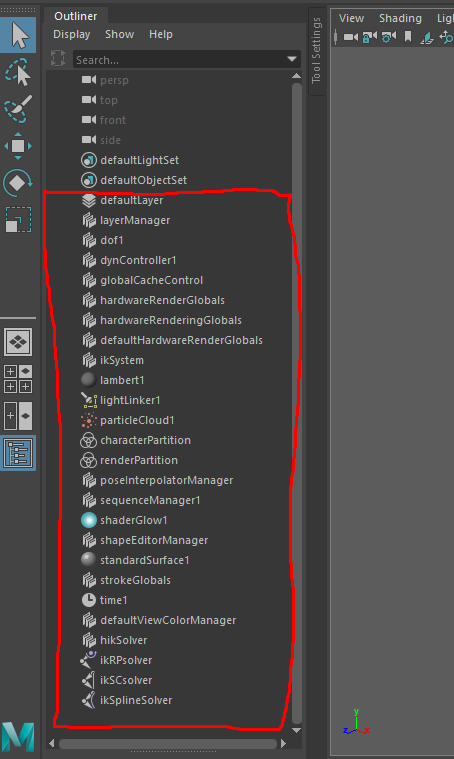The width and height of the screenshot is (454, 759).
Task: Toggle the viewport lock camera icon
Action: [370, 37]
